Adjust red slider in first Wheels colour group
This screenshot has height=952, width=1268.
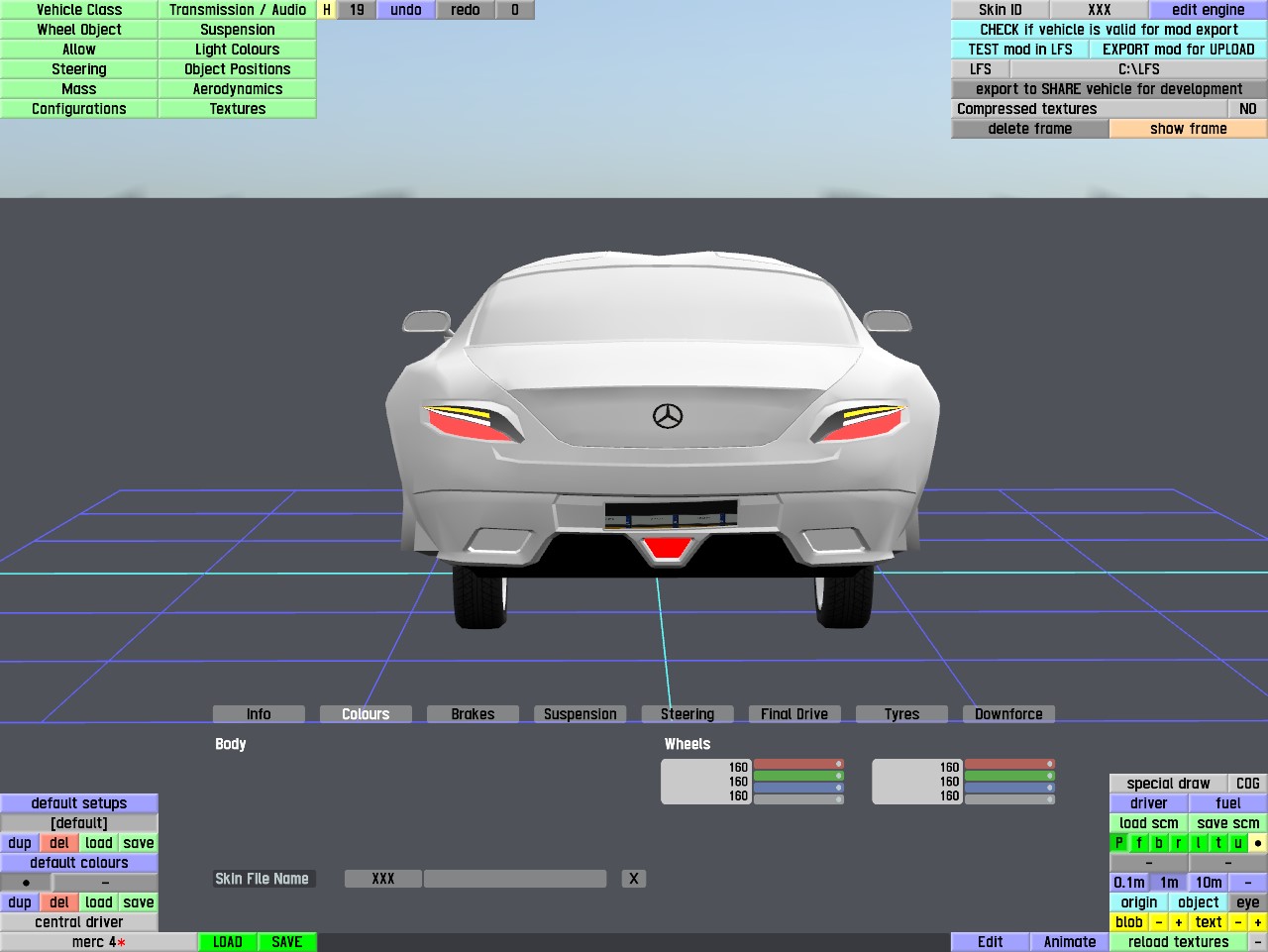click(798, 764)
